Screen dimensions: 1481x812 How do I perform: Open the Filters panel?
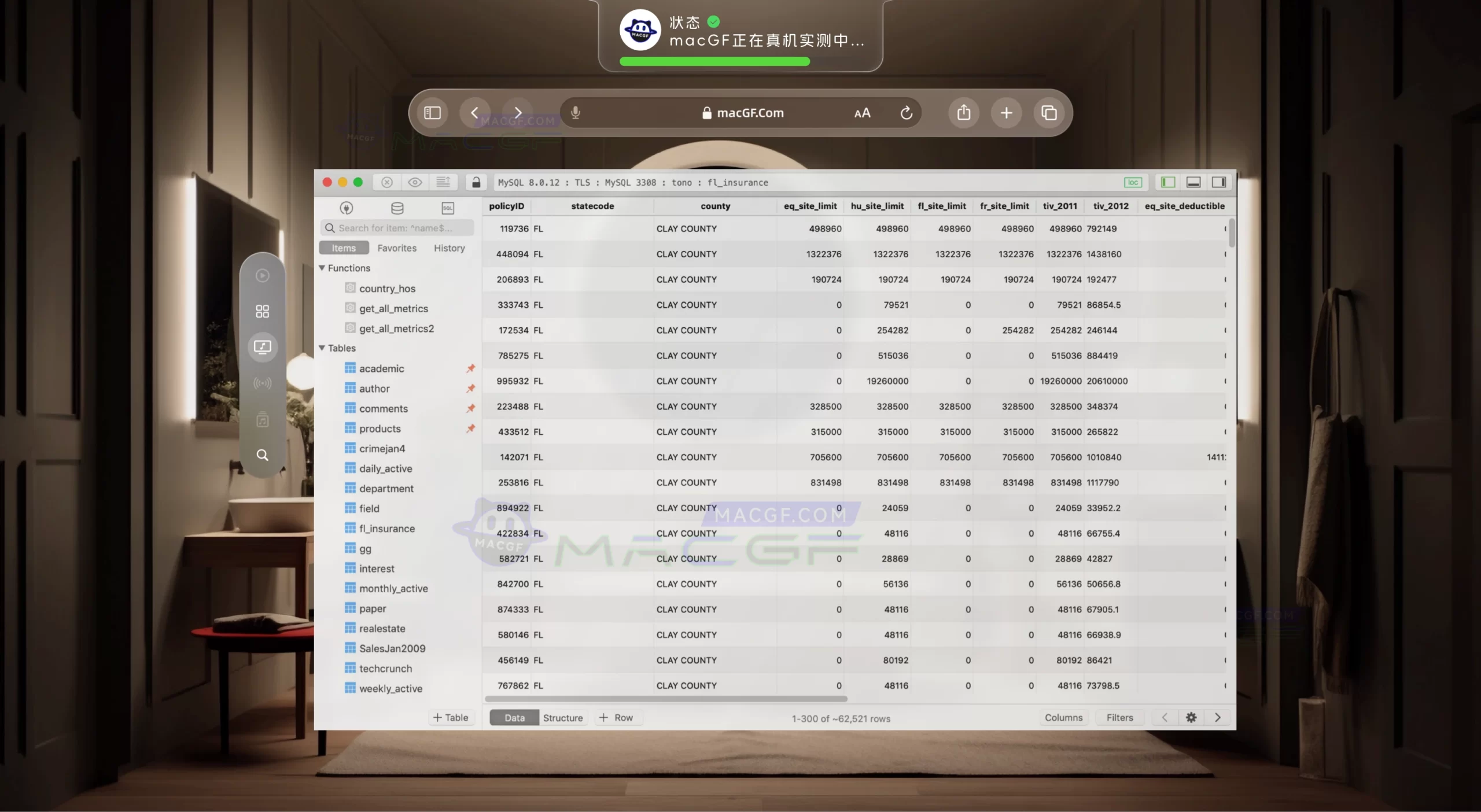pos(1119,717)
